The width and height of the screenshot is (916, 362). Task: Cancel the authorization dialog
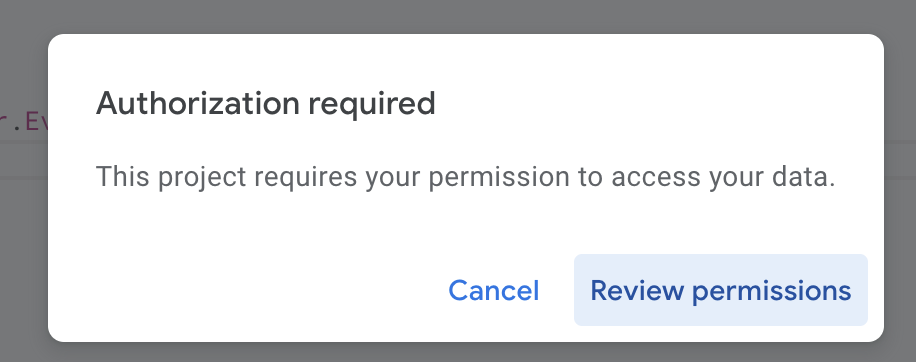tap(494, 290)
